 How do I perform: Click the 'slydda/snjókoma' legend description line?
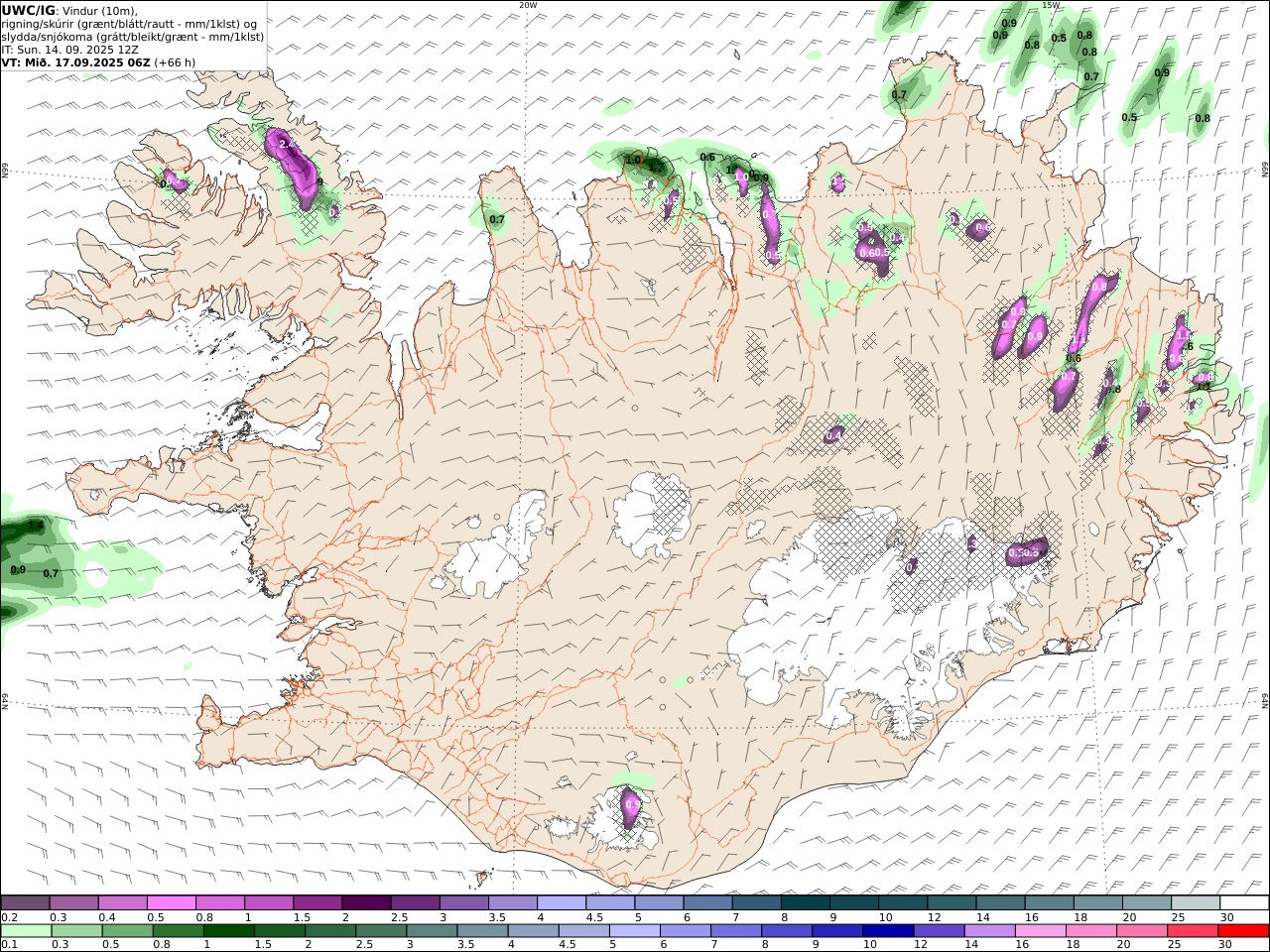pyautogui.click(x=133, y=37)
